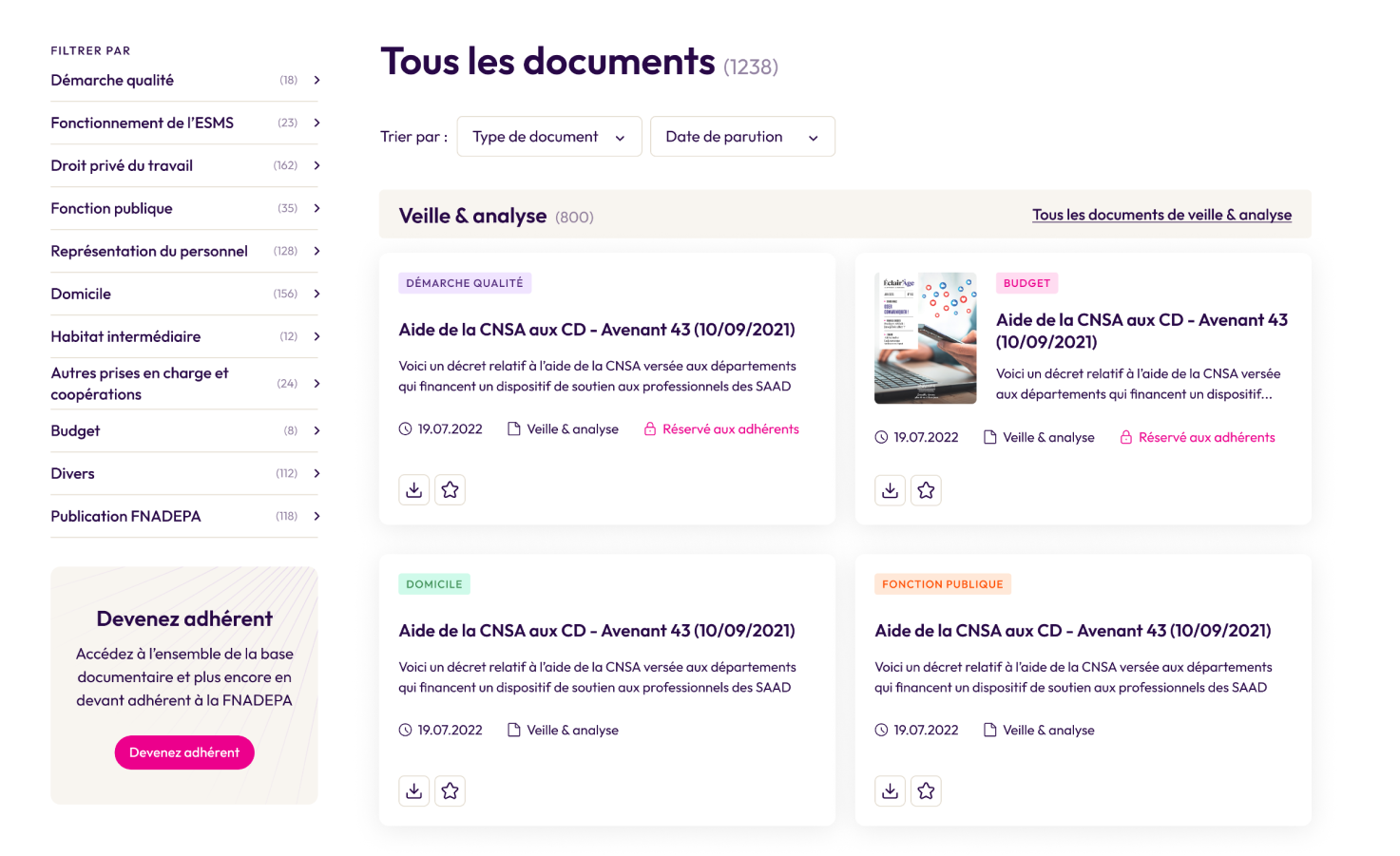Select Publication FNADEPA filter category

point(125,516)
